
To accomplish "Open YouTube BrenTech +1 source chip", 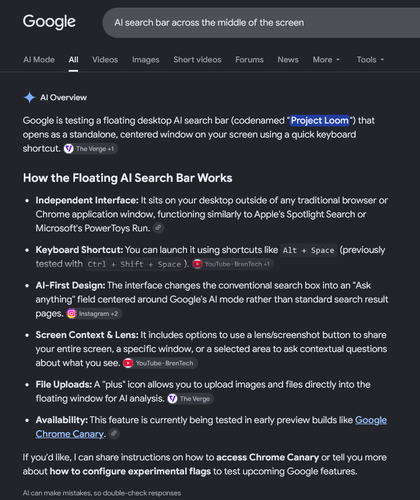I will (233, 264).
